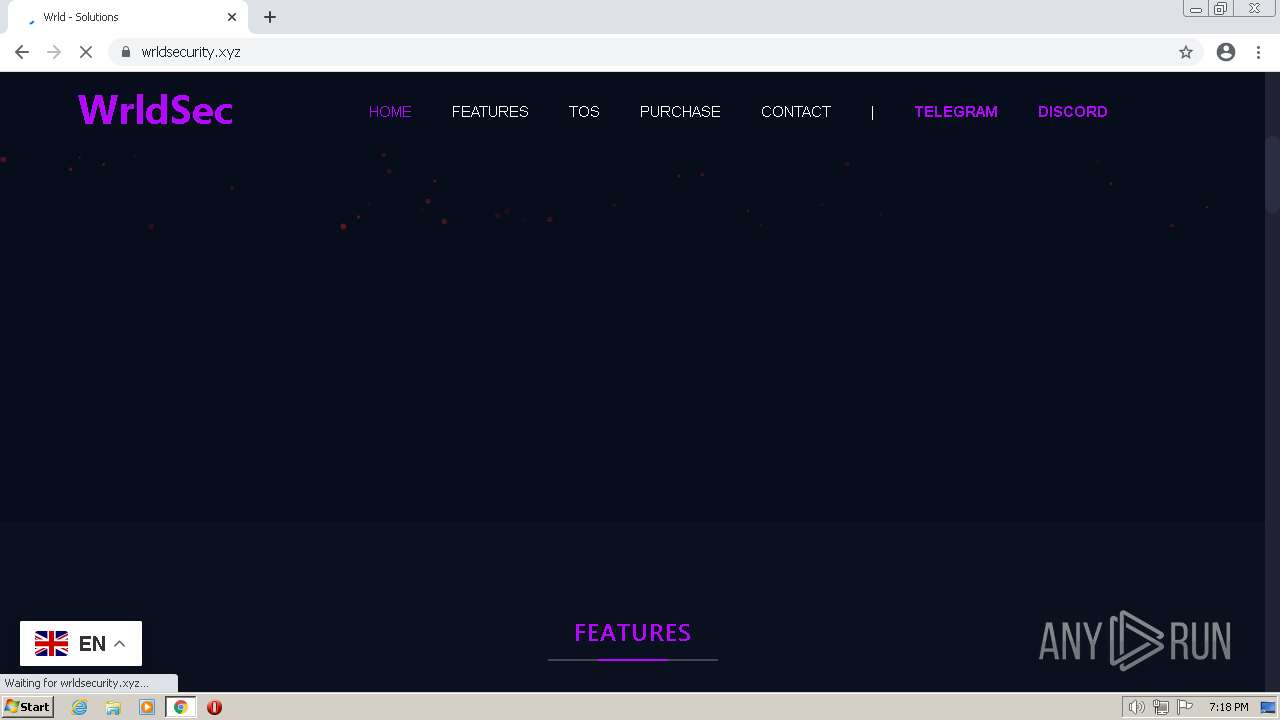This screenshot has height=720, width=1280.
Task: Go back with the browser back arrow
Action: (22, 52)
